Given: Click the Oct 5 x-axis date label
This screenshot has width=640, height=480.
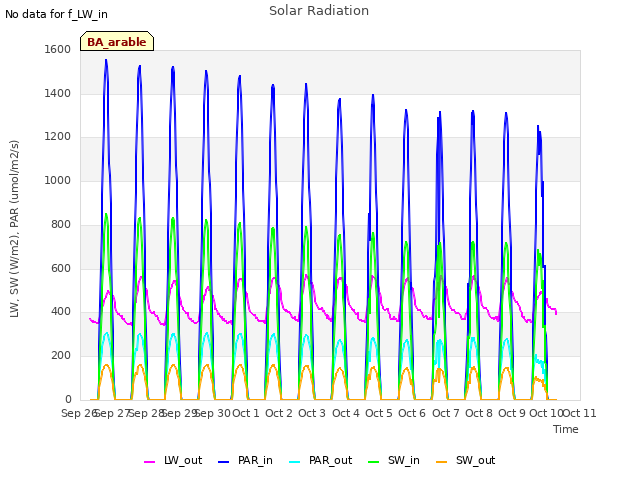Looking at the screenshot, I should point(379,413).
